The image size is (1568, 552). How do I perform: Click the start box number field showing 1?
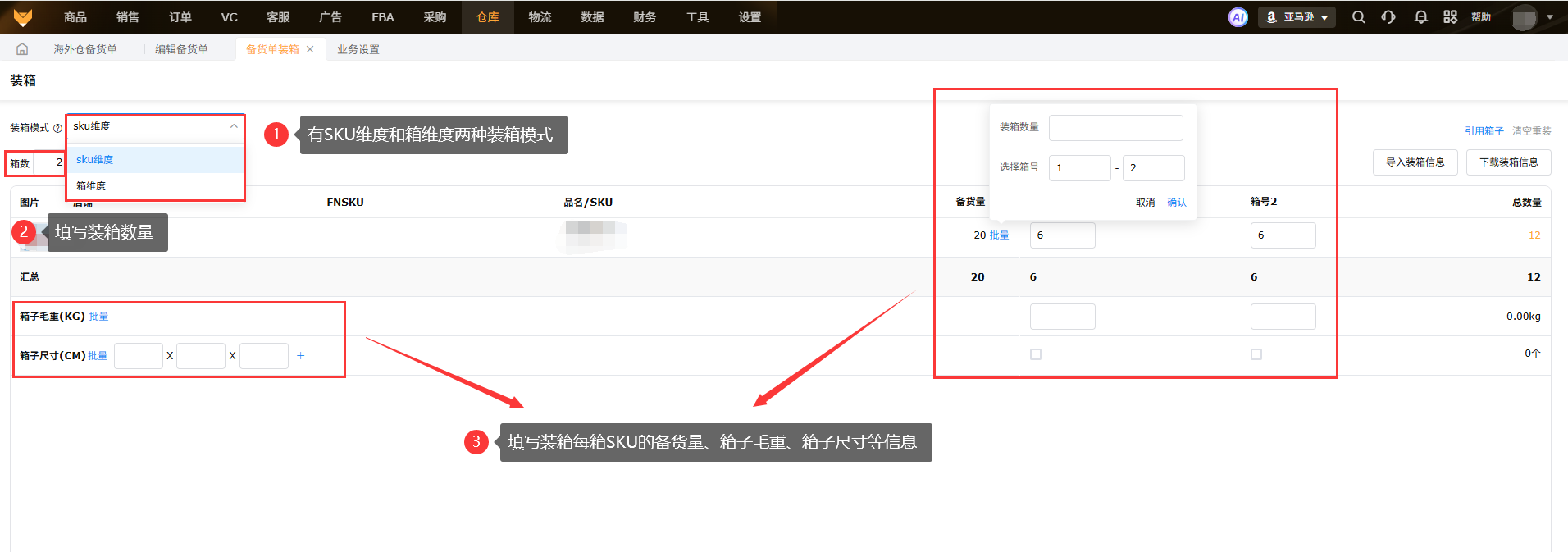tap(1080, 168)
